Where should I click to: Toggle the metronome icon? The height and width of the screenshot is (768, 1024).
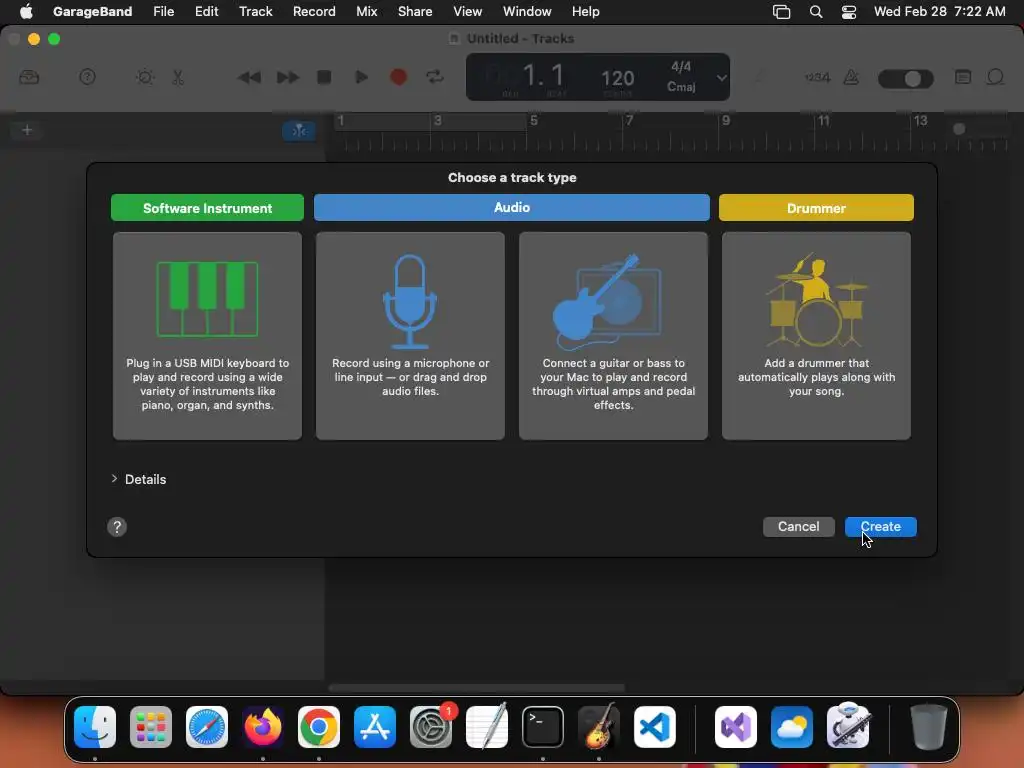(x=851, y=77)
